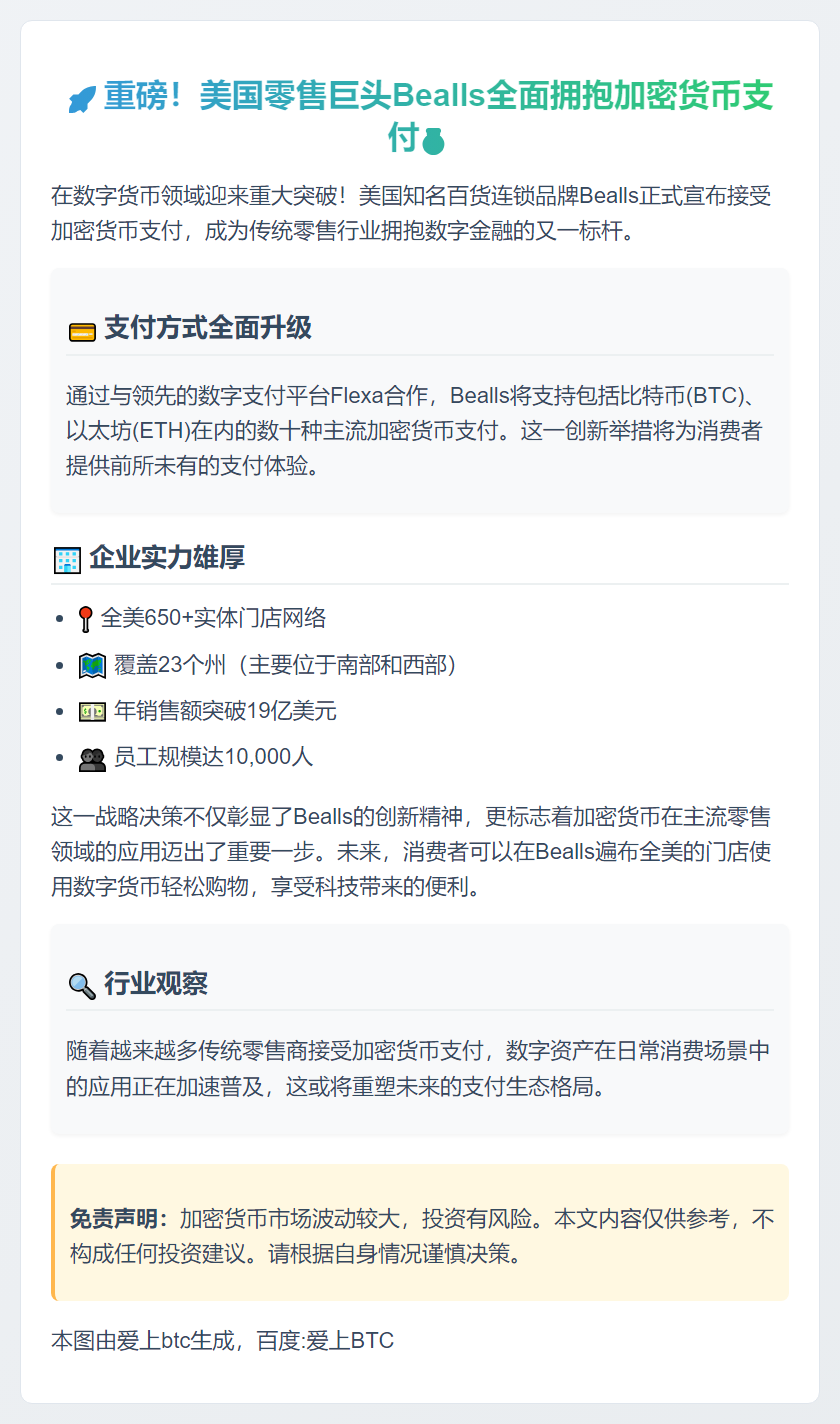Click the pushpin icon next to 全美650+实体门店网络
This screenshot has width=840, height=1424.
(85, 620)
